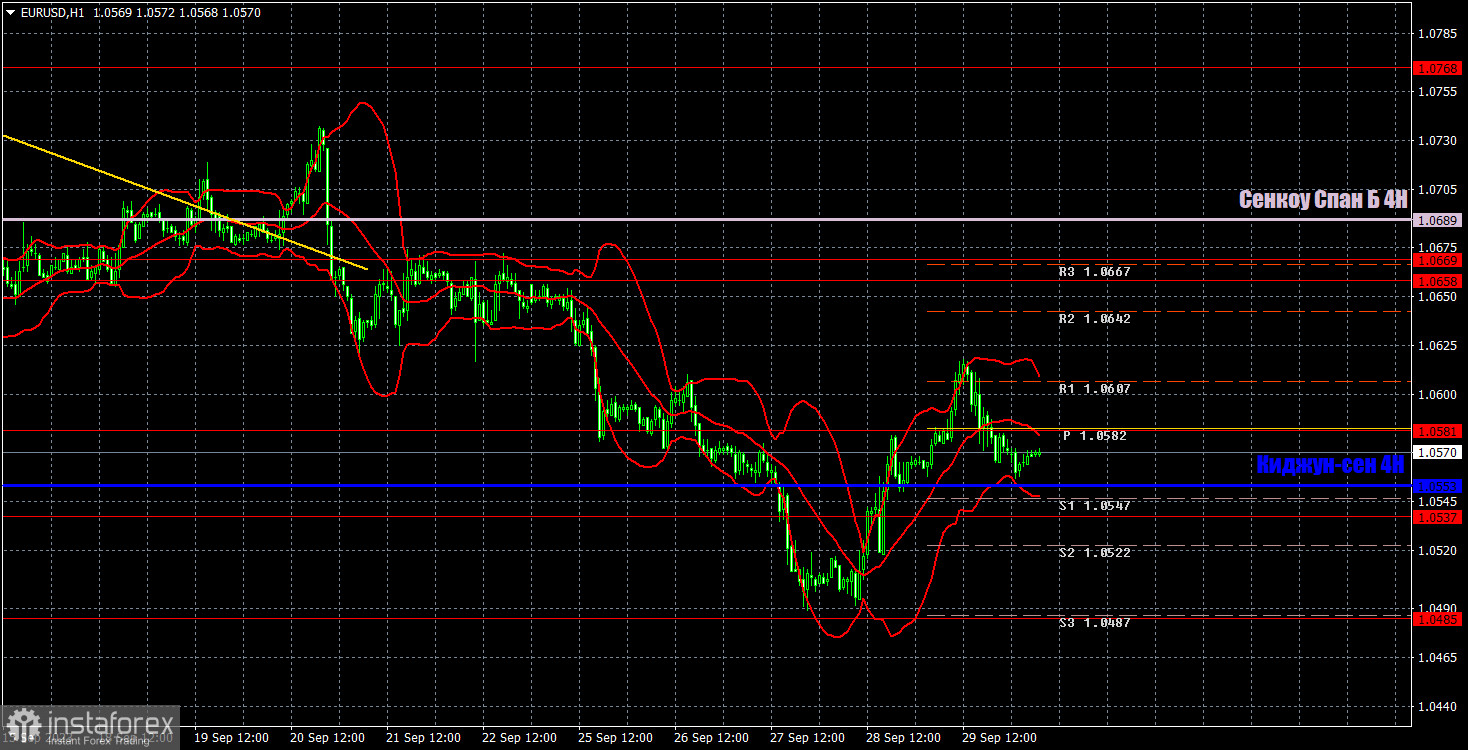
Task: Select the red 1.0537 price tag
Action: (1438, 517)
